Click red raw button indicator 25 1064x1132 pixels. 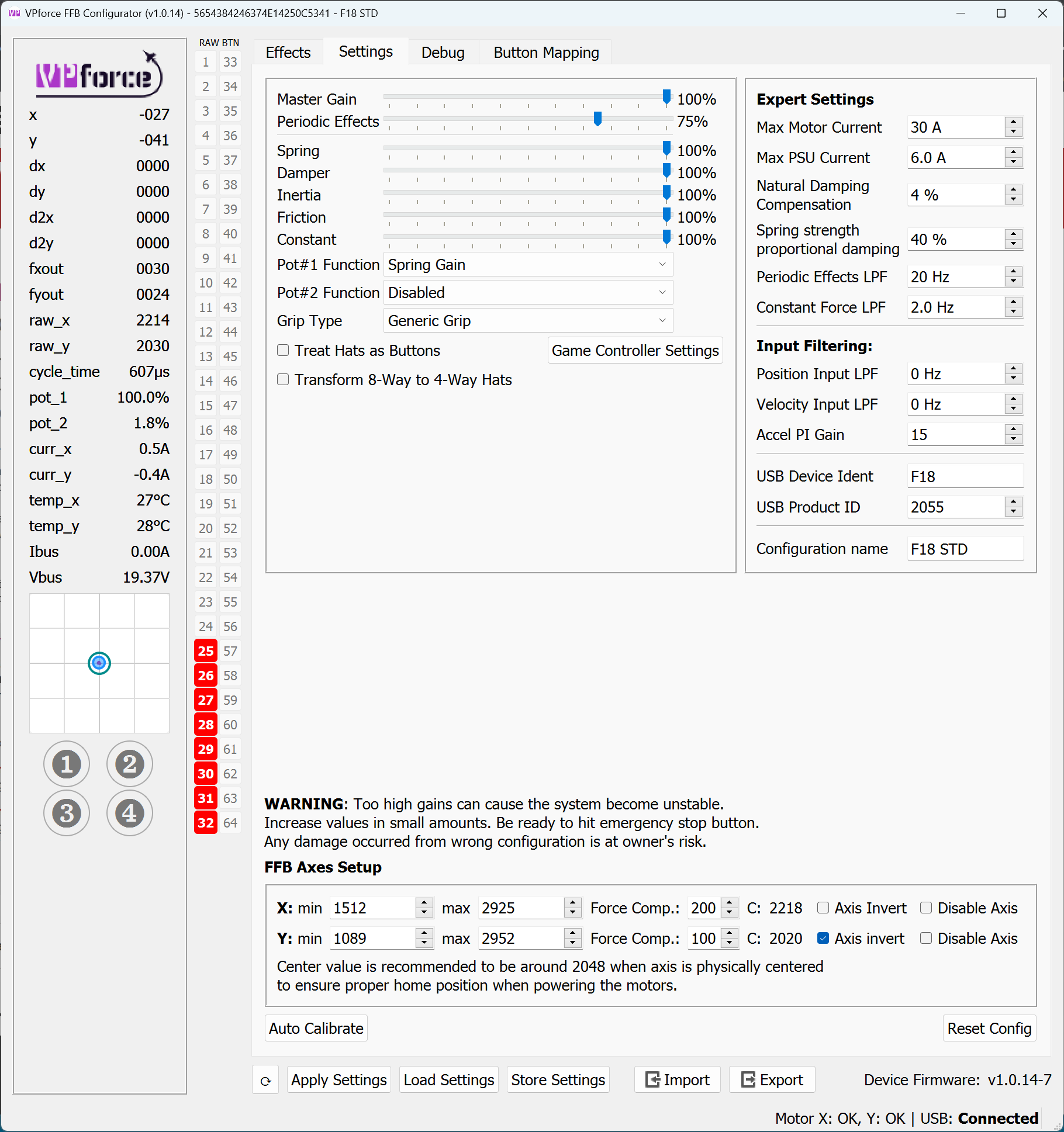[x=206, y=651]
